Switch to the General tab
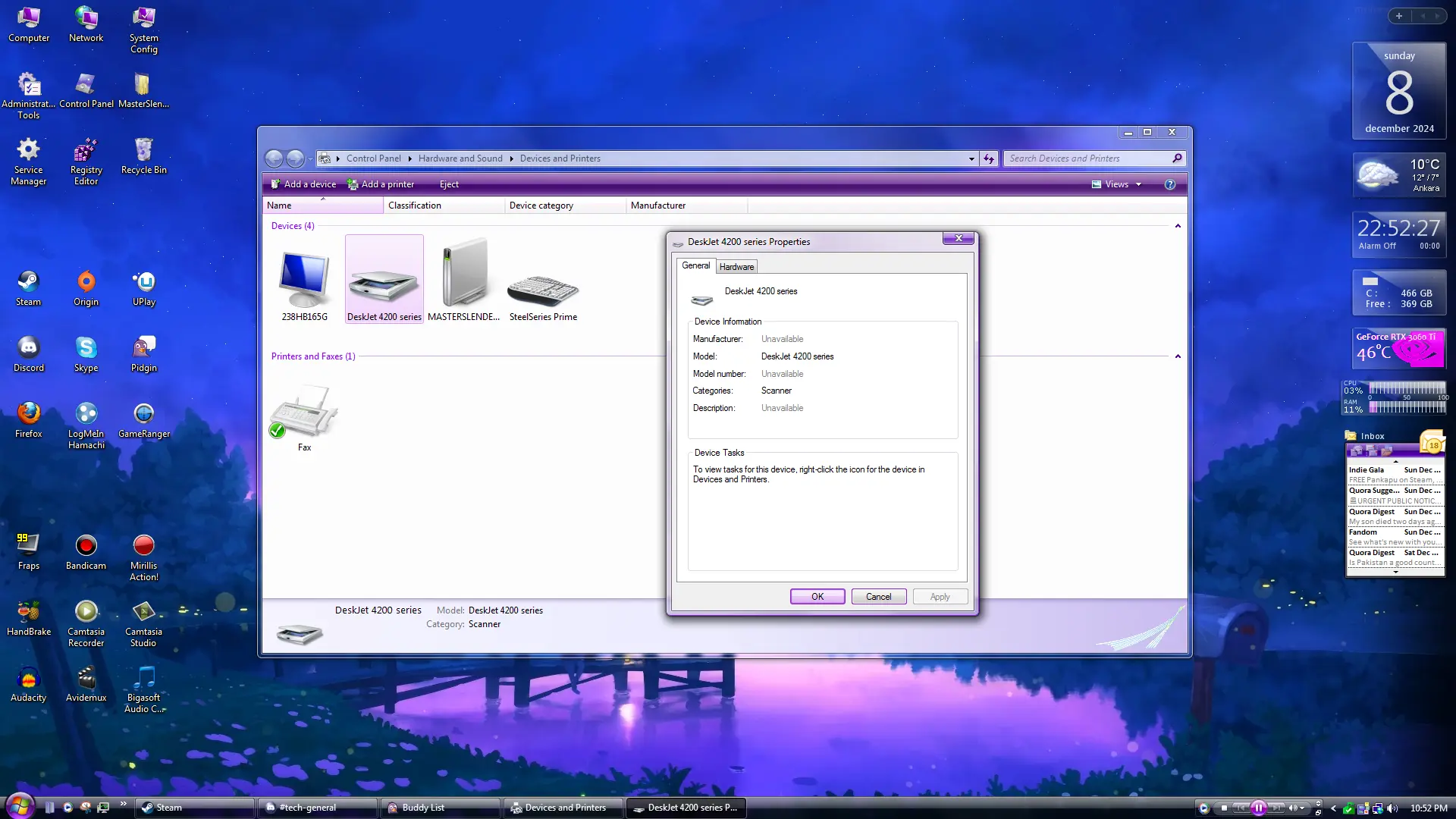This screenshot has height=819, width=1456. pos(695,265)
